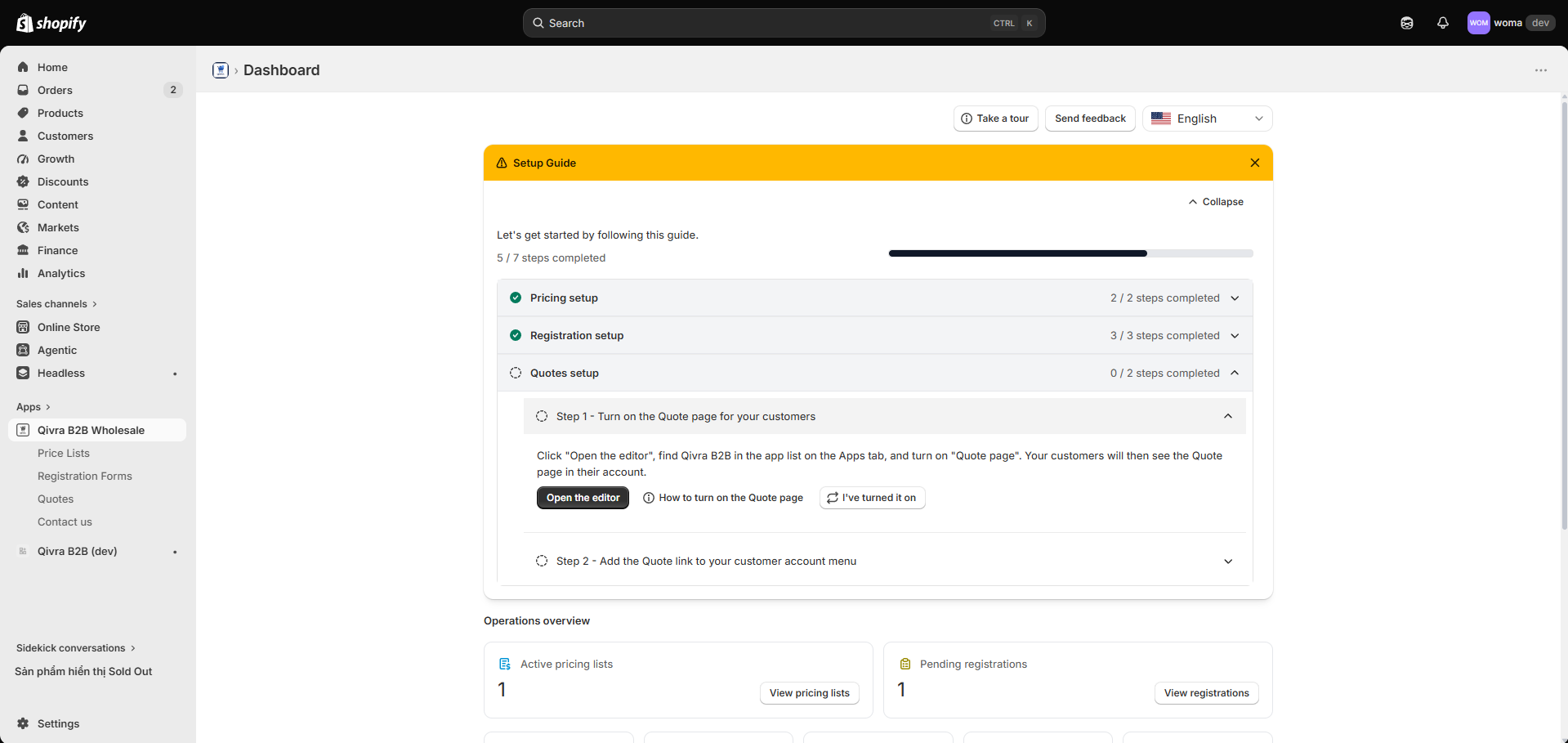Click the Markets globe icon

coord(23,227)
